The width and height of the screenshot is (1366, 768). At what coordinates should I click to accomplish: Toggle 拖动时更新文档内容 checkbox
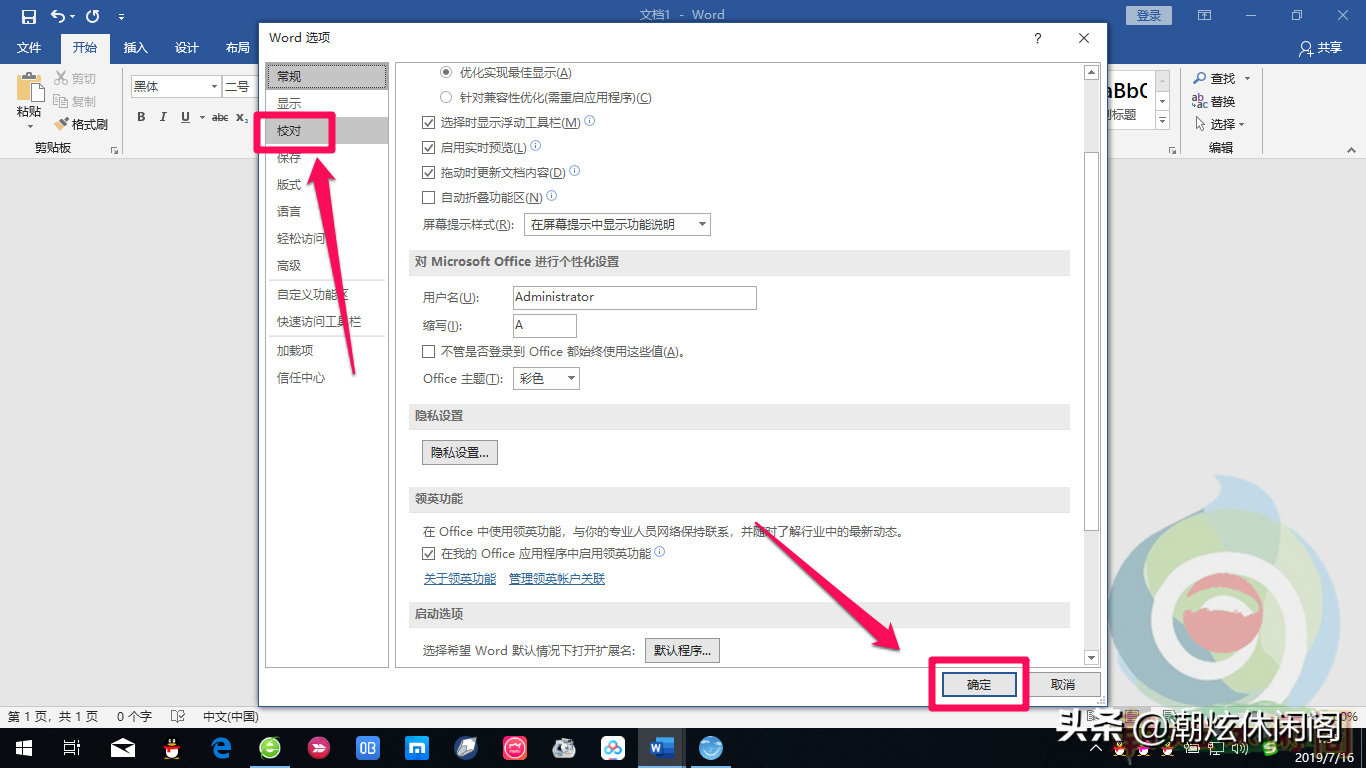pos(429,172)
